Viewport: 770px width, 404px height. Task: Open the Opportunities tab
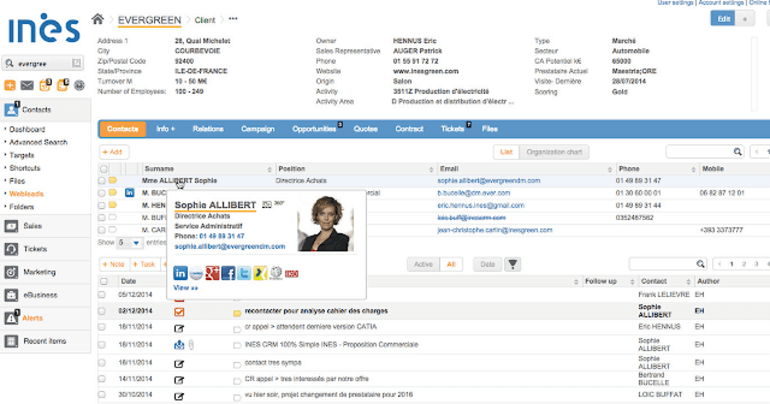[314, 129]
